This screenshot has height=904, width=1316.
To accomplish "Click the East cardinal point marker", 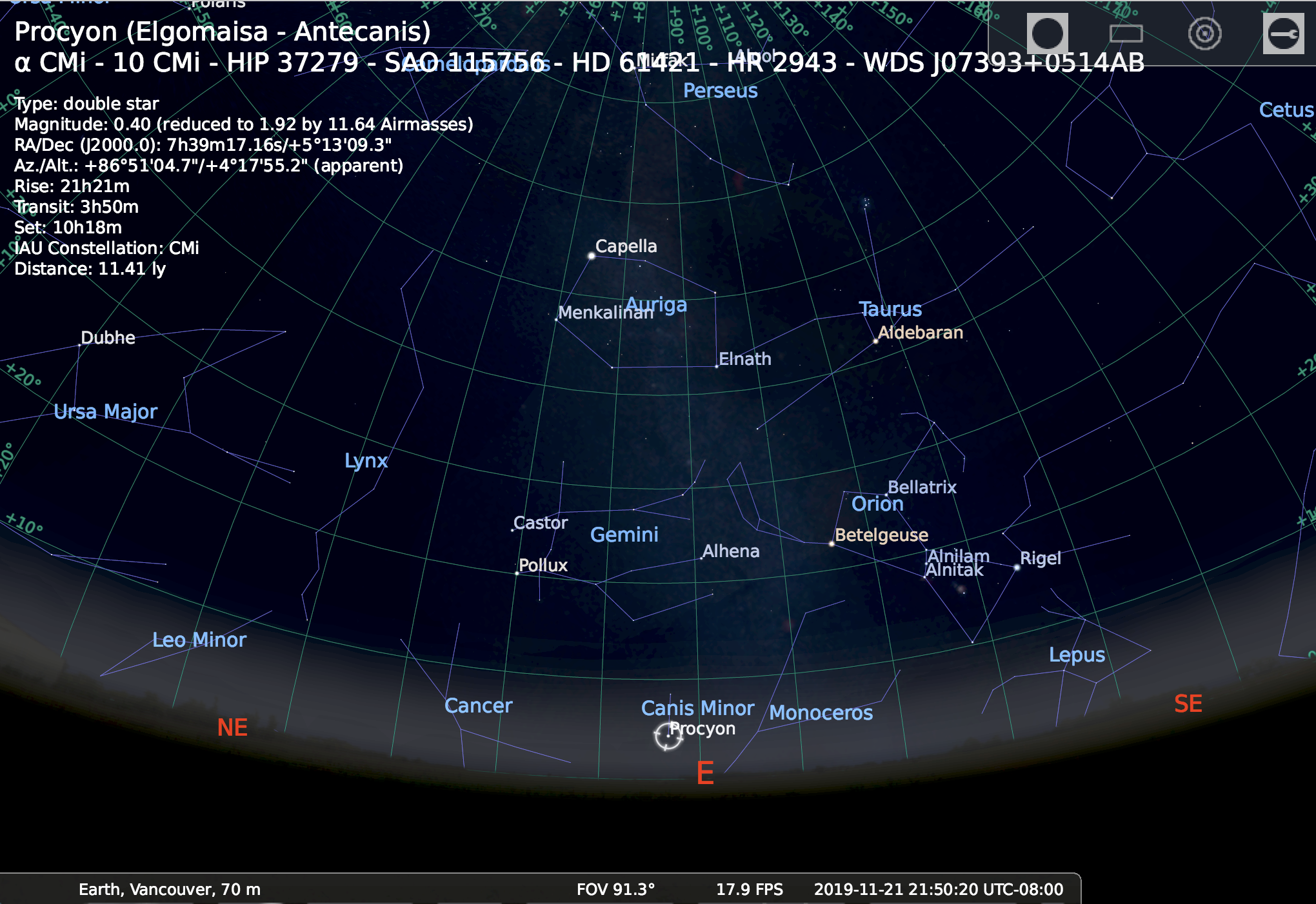I will click(704, 772).
